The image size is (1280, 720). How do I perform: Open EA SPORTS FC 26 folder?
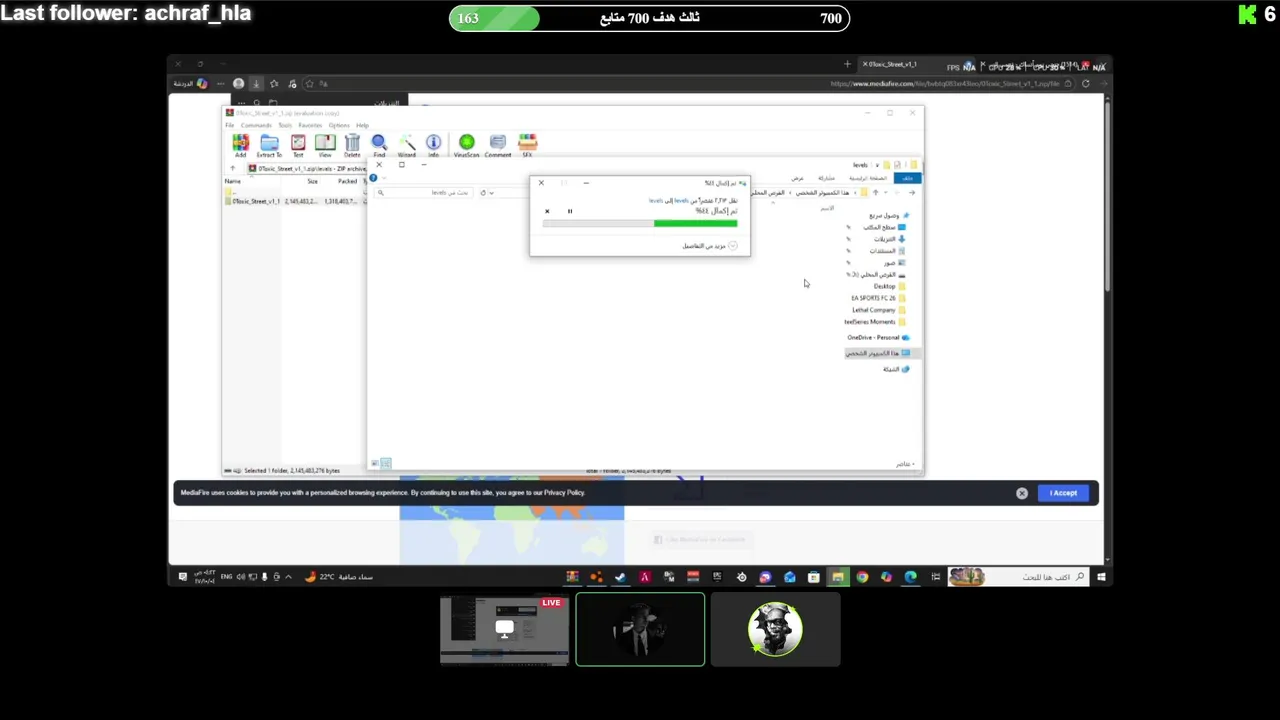(878, 298)
